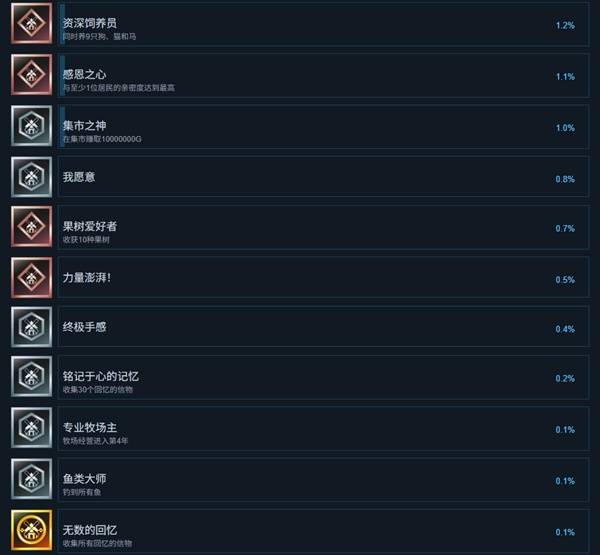
Task: Click the 0.8% value on 我愿意 row
Action: pos(565,179)
